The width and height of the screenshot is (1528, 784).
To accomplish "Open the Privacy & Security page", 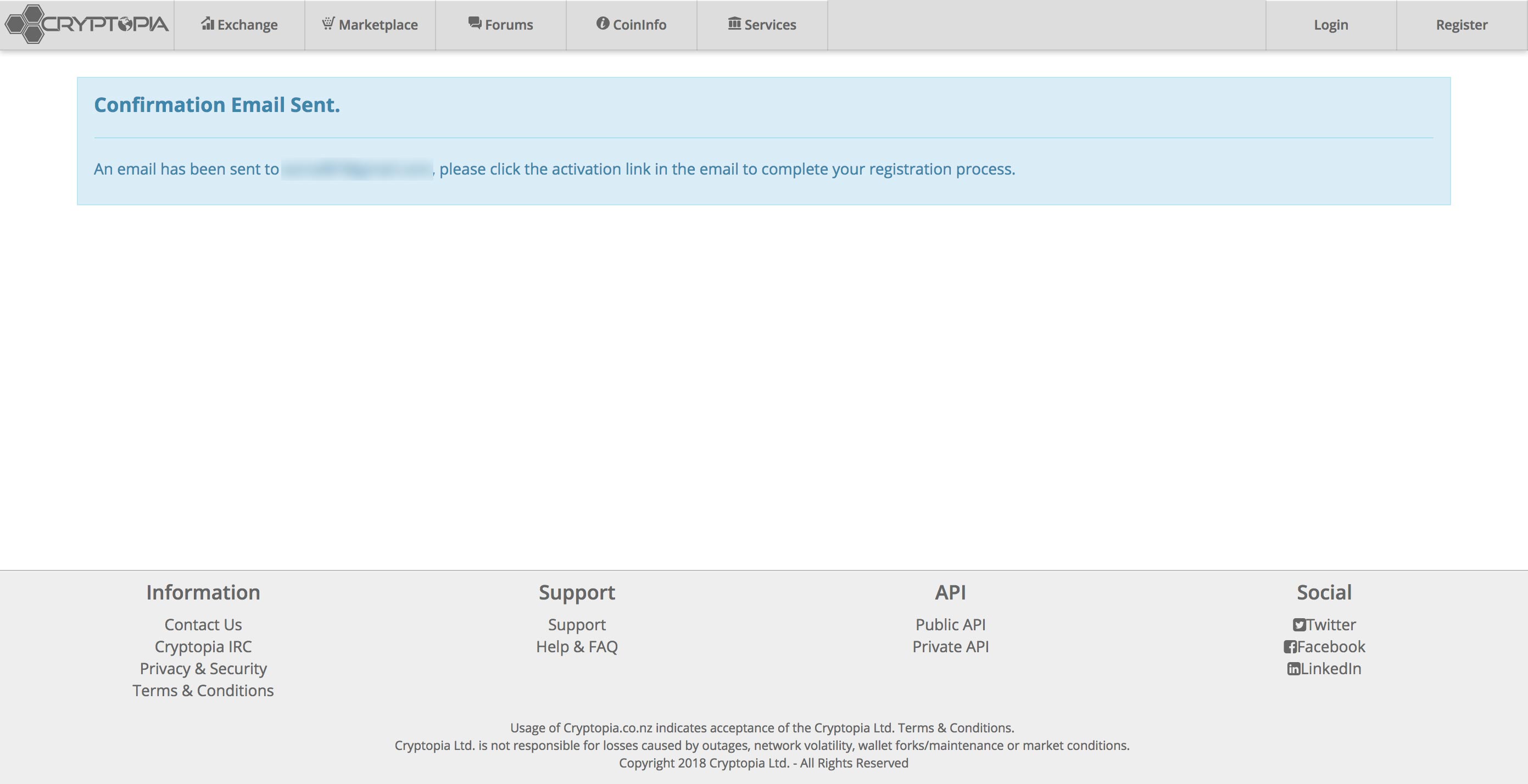I will tap(203, 668).
